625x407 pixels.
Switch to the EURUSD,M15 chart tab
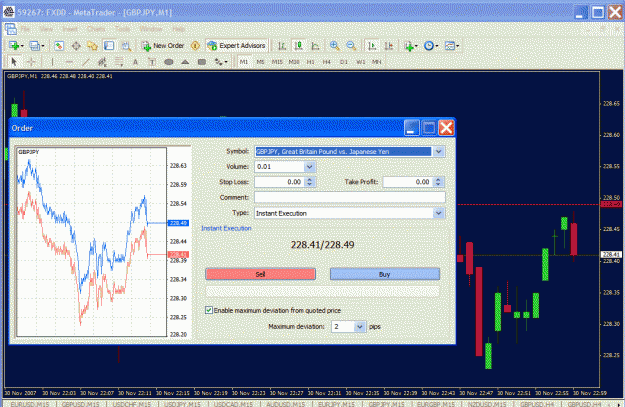[30, 404]
